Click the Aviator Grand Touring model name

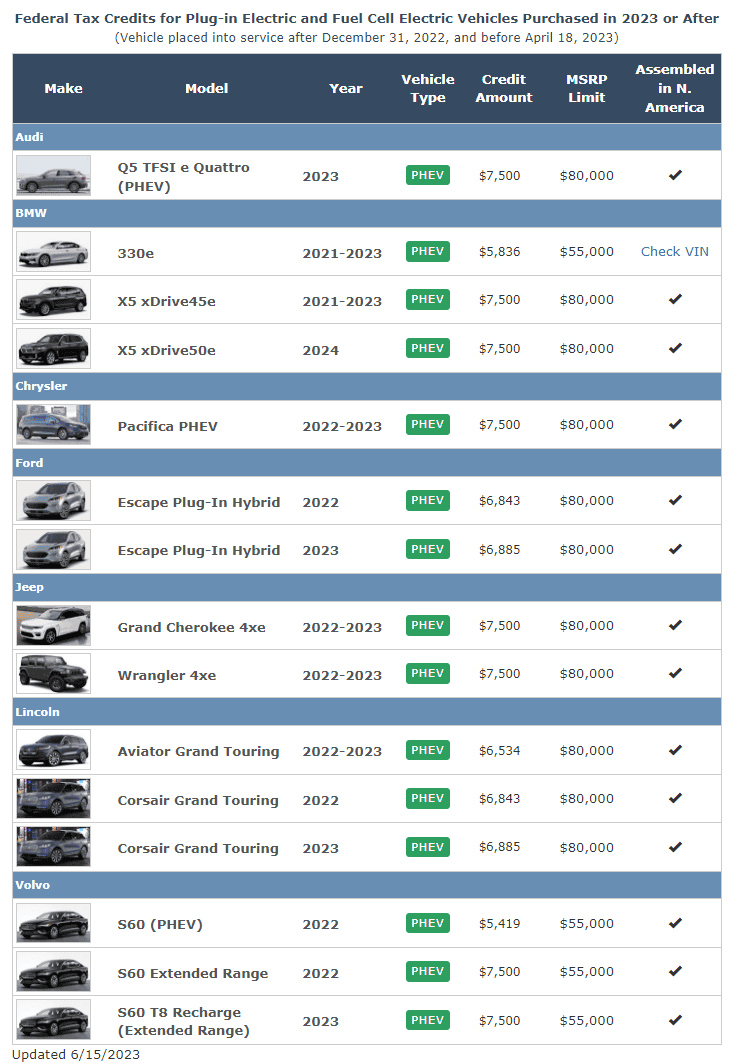pyautogui.click(x=198, y=751)
